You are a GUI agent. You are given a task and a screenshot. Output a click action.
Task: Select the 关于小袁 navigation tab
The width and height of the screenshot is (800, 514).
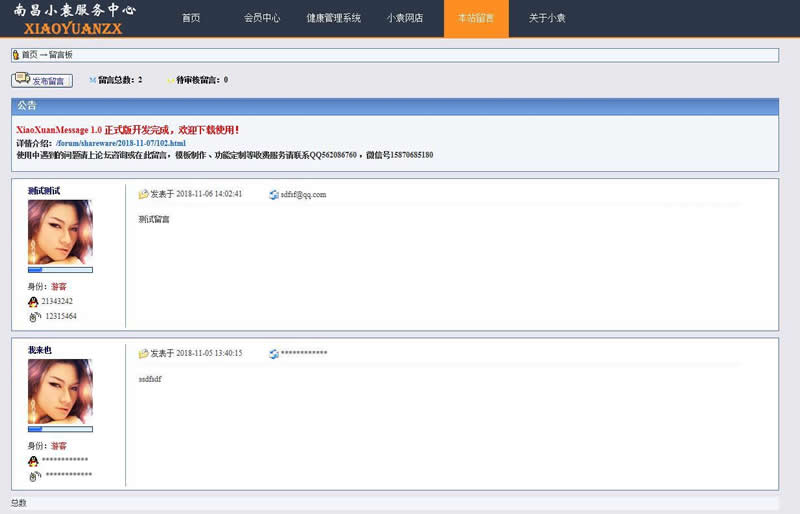547,18
